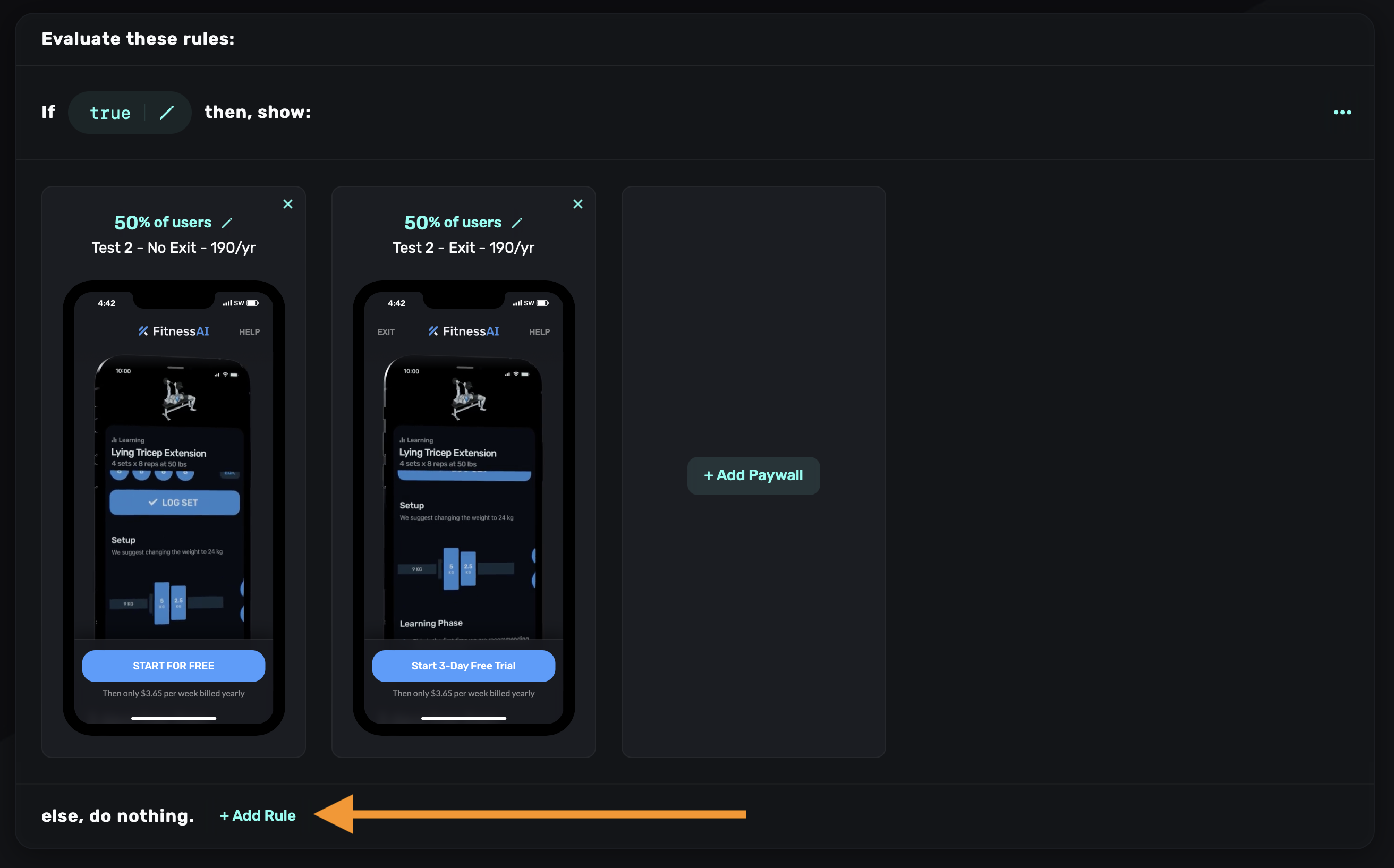Screen dimensions: 1394x868
Task: Click EXIT in the second paywall preview
Action: [385, 331]
